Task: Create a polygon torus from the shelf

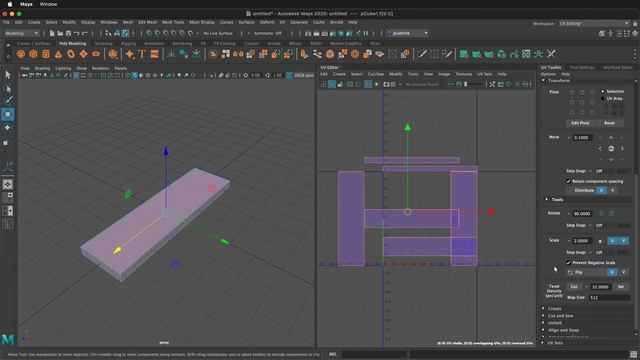Action: pyautogui.click(x=71, y=54)
